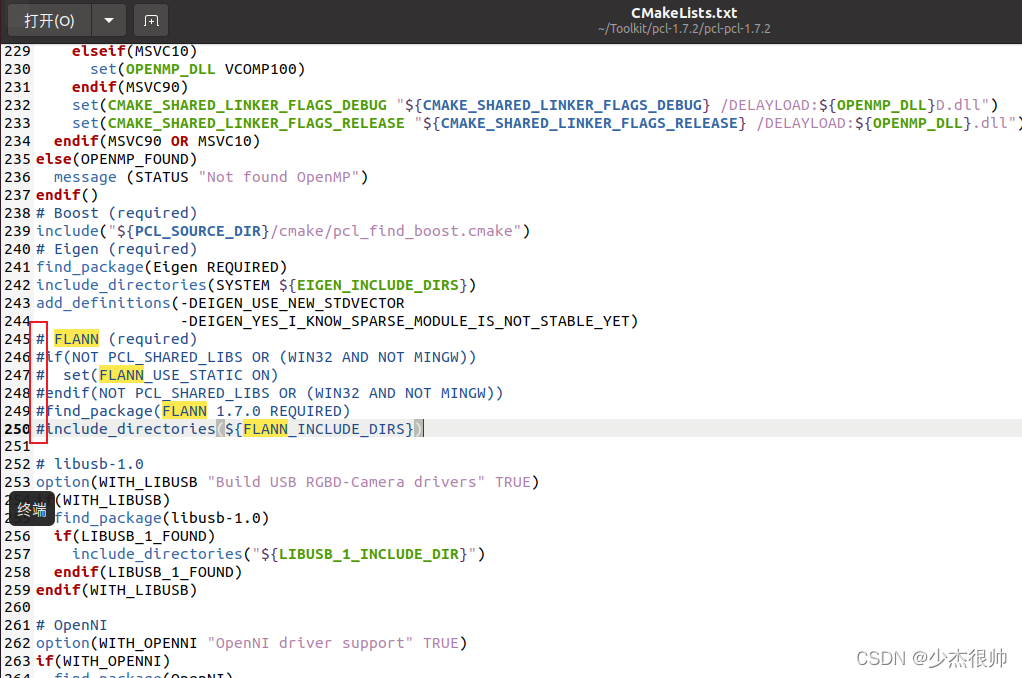Click line 233 CMAKE_SHARED_LINKER_FLAGS_RELEASE set statement
Image resolution: width=1022 pixels, height=678 pixels.
pos(546,123)
